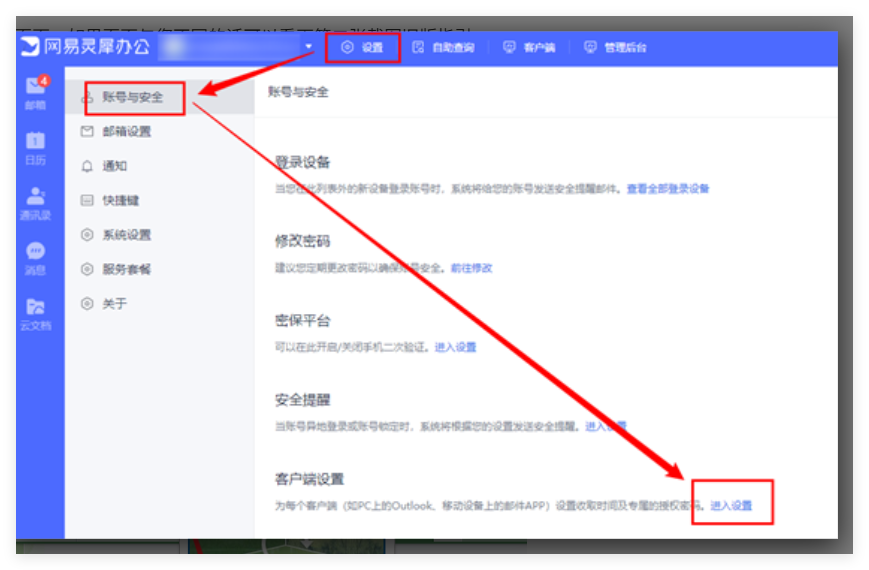Image resolution: width=869 pixels, height=570 pixels.
Task: Select 关于 in settings menu
Action: point(160,303)
